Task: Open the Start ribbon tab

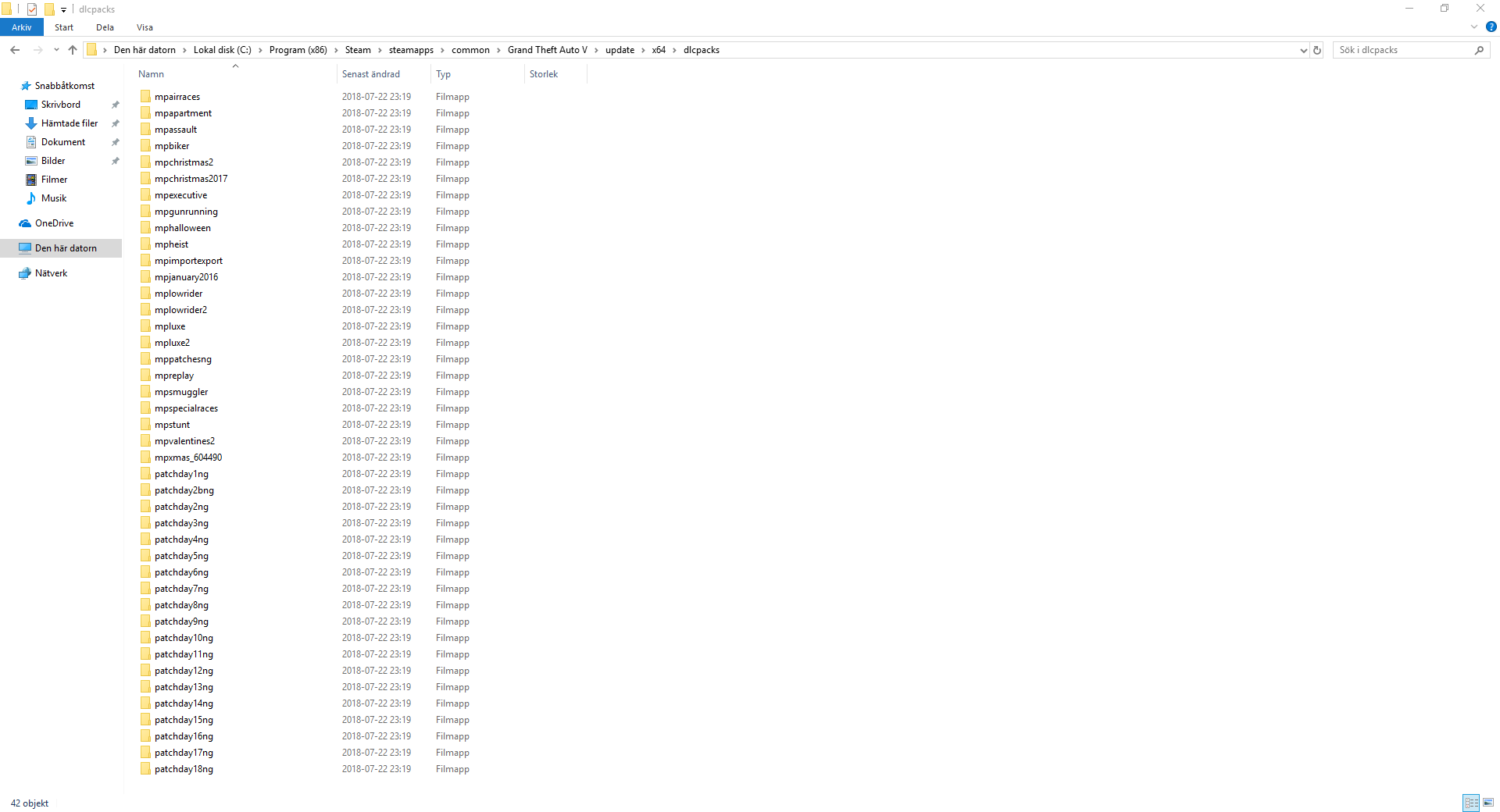Action: pyautogui.click(x=64, y=27)
